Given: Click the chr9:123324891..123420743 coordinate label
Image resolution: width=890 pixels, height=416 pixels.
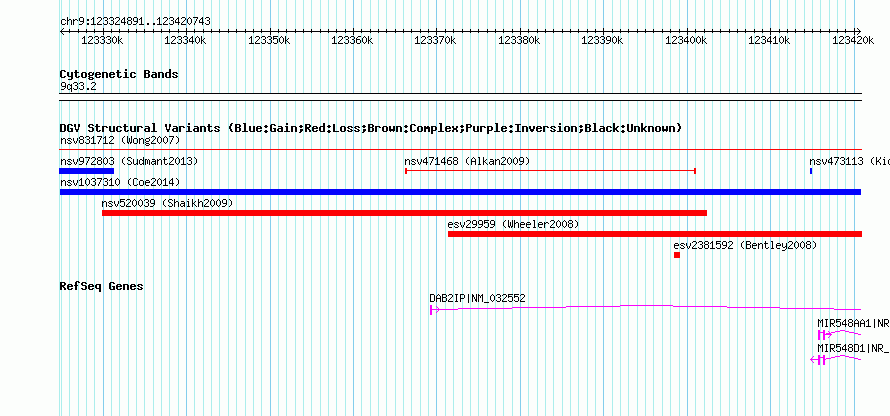Looking at the screenshot, I should click(135, 22).
